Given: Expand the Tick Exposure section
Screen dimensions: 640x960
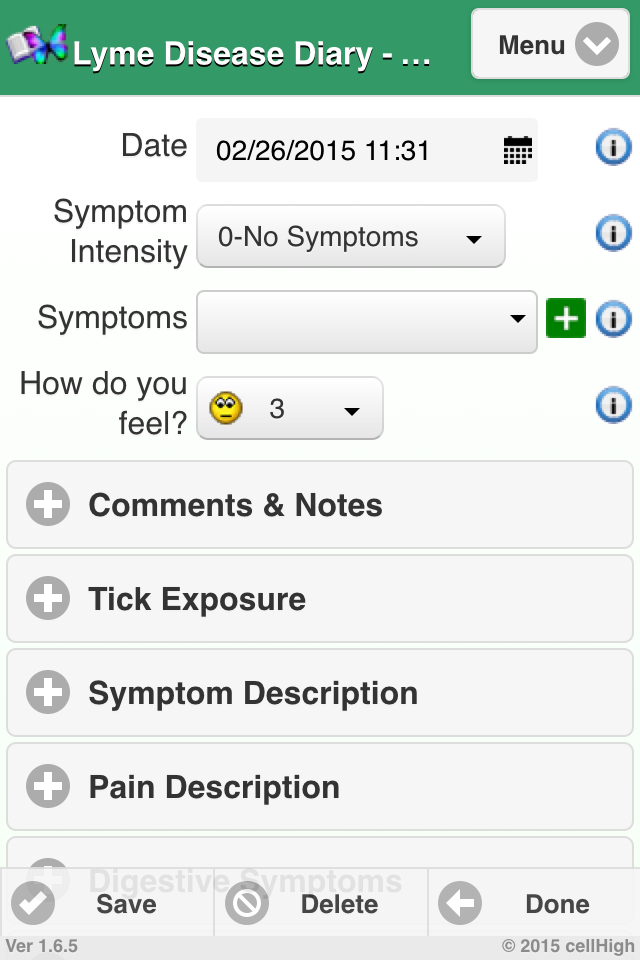Looking at the screenshot, I should point(320,599).
